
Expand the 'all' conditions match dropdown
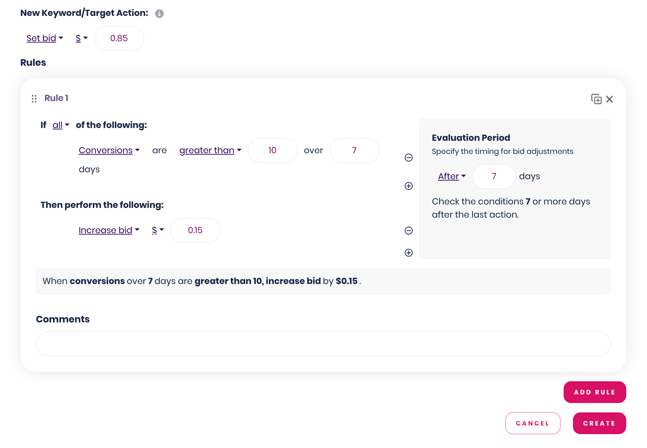pos(61,126)
